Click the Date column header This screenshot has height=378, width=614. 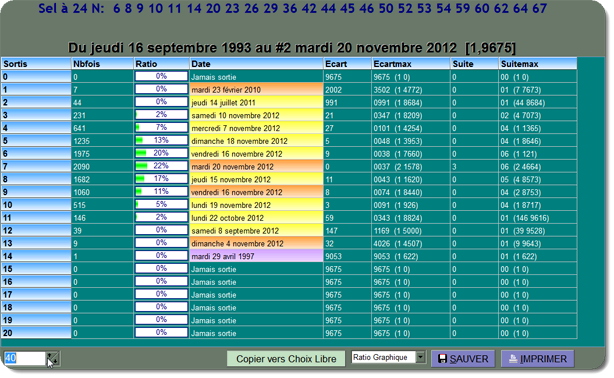pyautogui.click(x=256, y=64)
